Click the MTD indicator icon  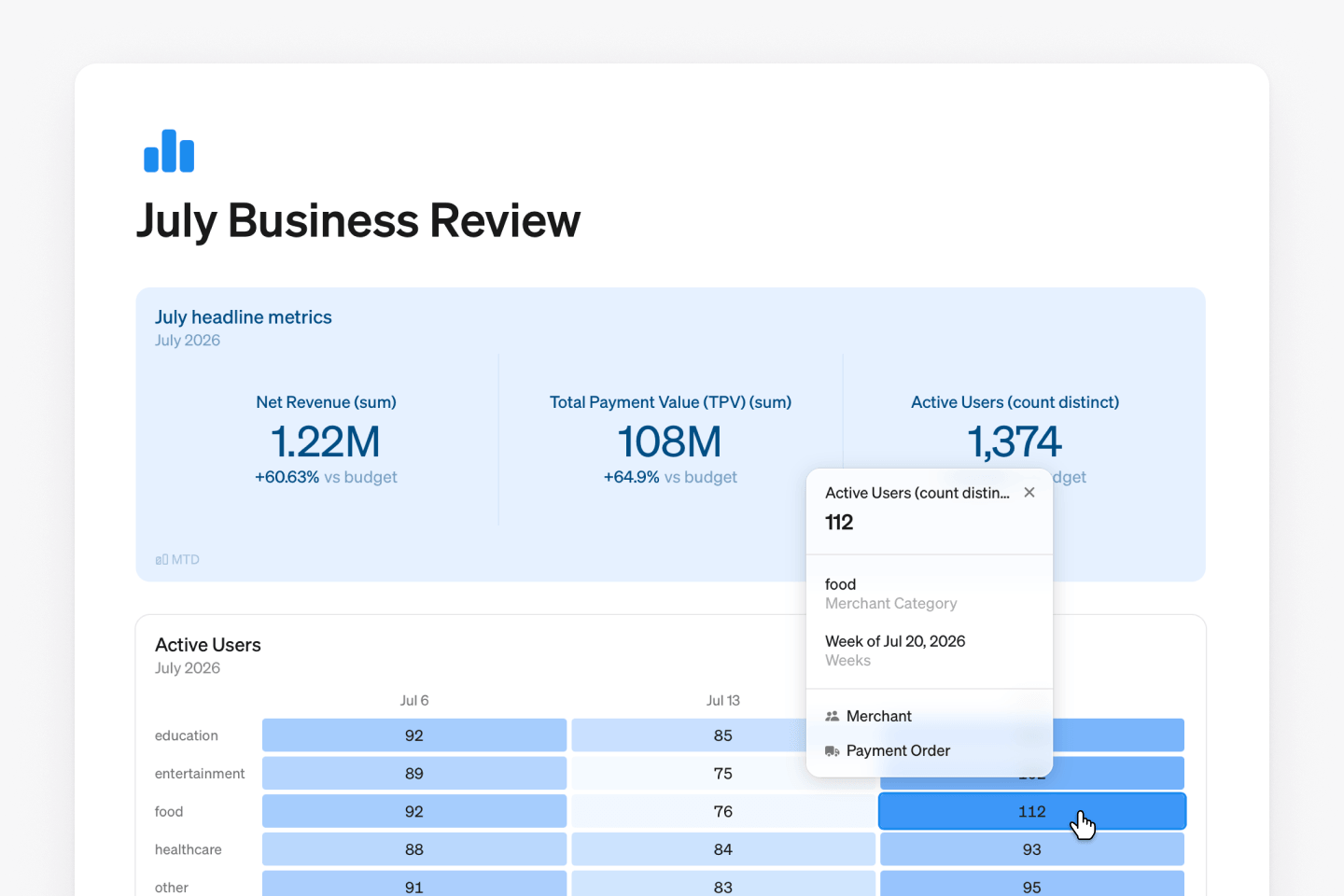pyautogui.click(x=161, y=560)
